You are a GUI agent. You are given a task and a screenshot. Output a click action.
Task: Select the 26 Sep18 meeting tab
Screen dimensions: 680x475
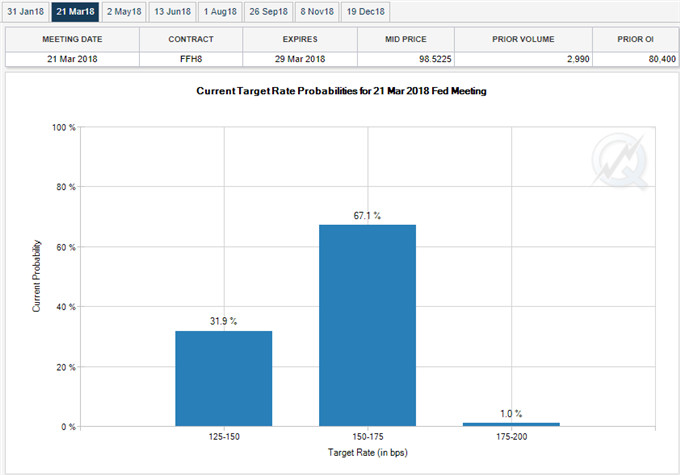pos(268,12)
